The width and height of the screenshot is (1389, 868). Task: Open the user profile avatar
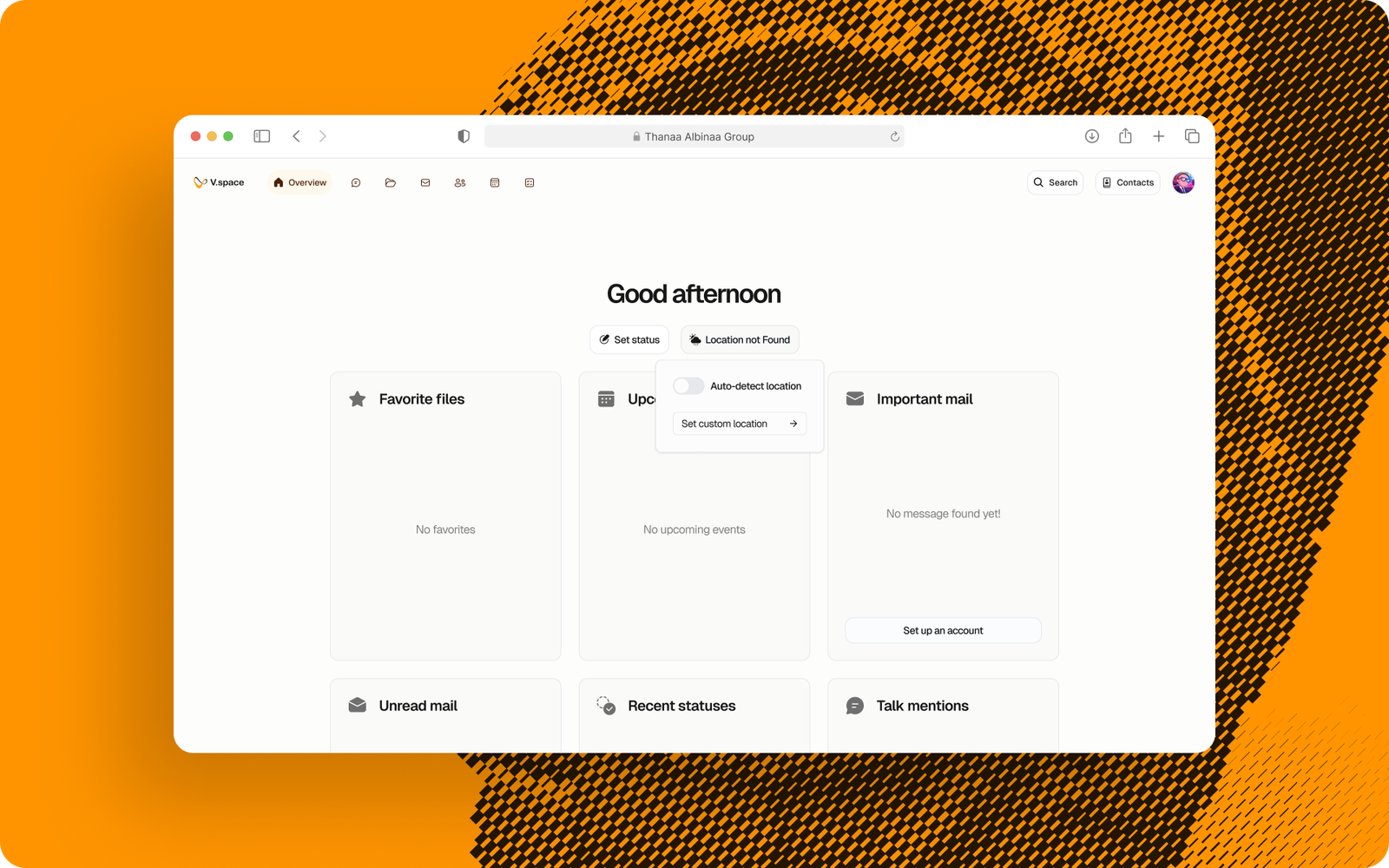click(1183, 183)
